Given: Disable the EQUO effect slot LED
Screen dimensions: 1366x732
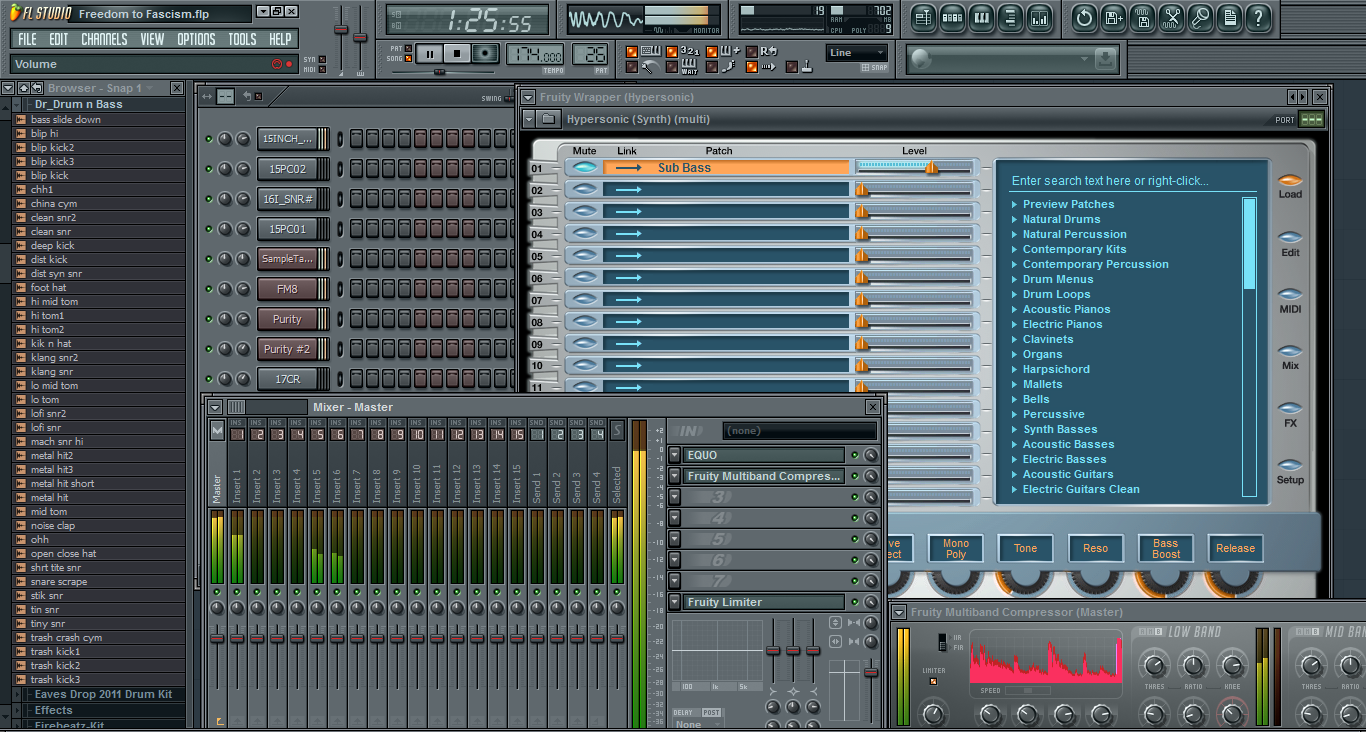Looking at the screenshot, I should [855, 455].
